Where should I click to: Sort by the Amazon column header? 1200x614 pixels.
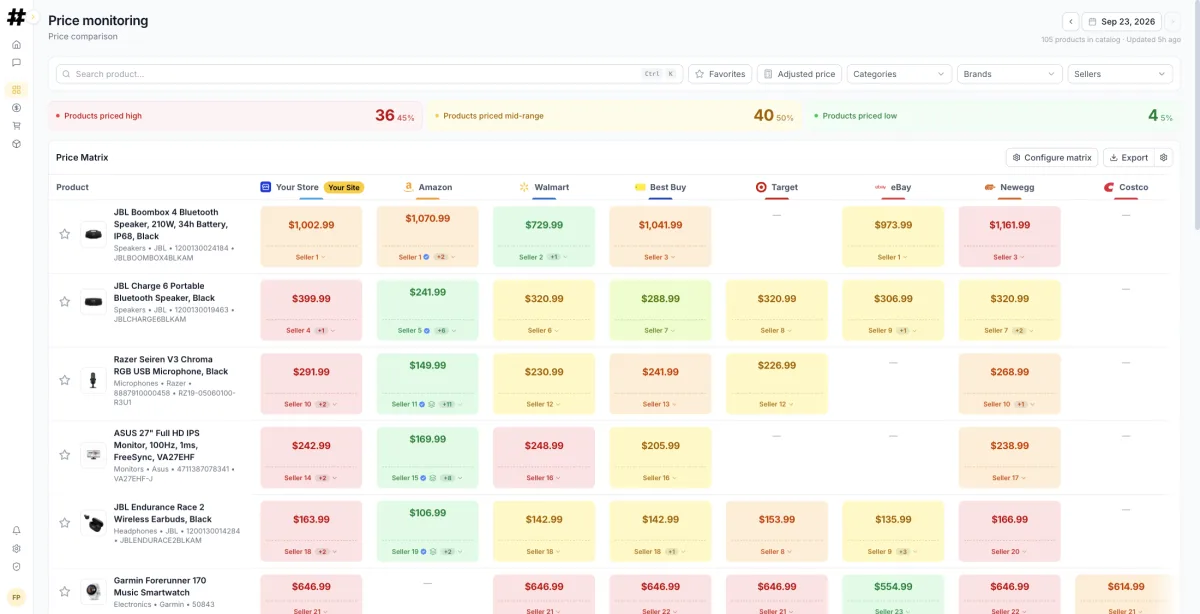pyautogui.click(x=428, y=187)
